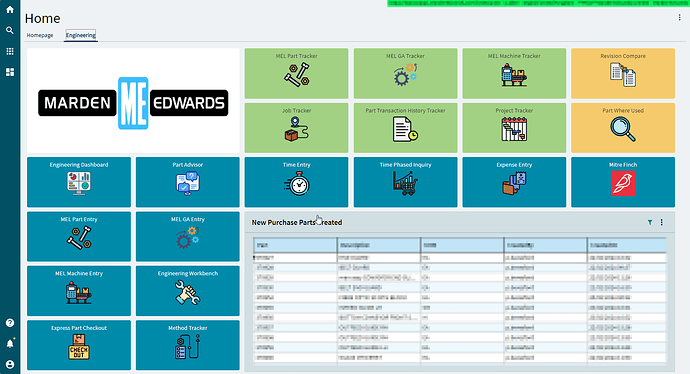Screen dimensions: 690x374
Task: Open filter on New Purchase Parts Created
Action: click(650, 222)
